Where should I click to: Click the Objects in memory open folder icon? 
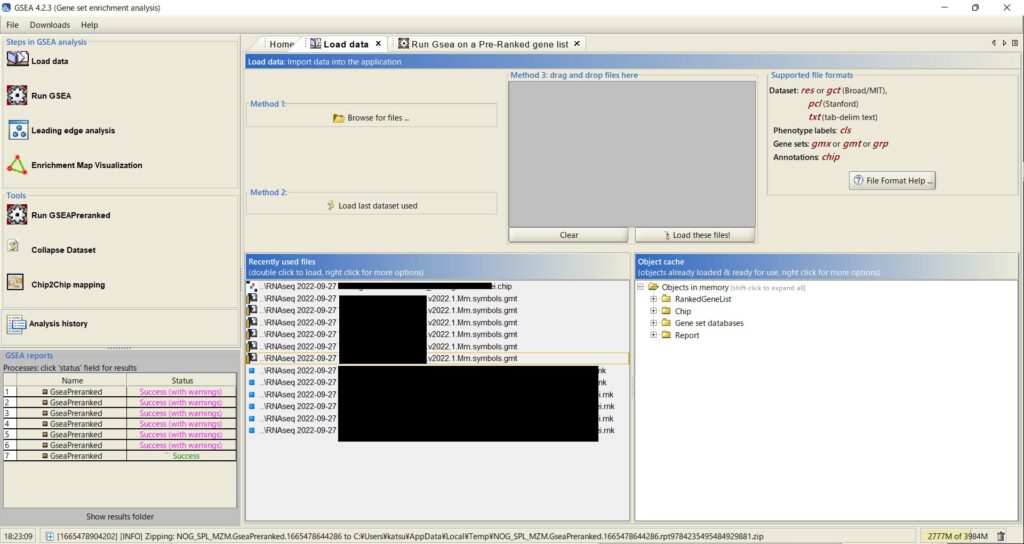click(x=653, y=287)
